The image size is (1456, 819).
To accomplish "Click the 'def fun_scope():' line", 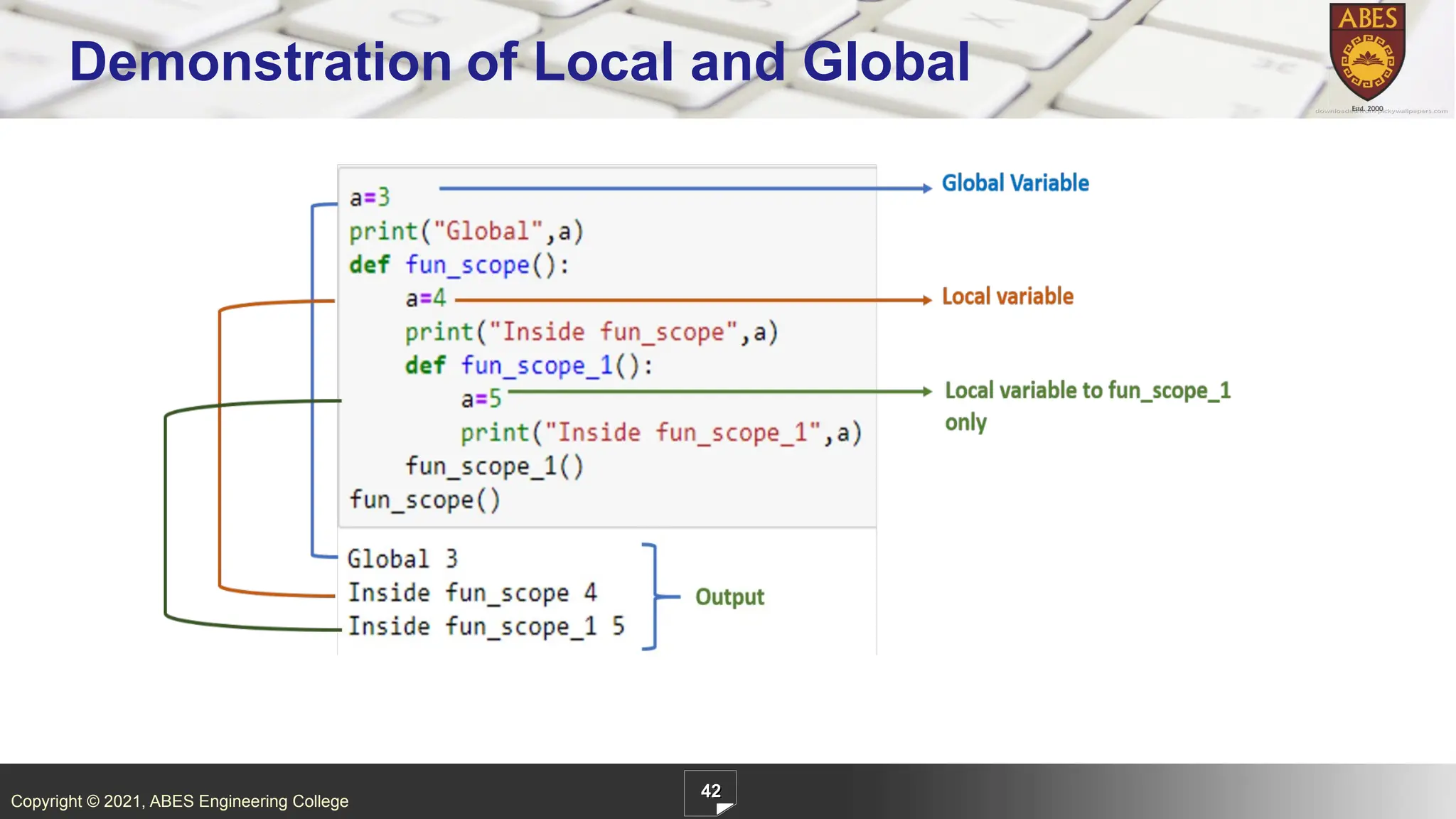I will coord(459,265).
